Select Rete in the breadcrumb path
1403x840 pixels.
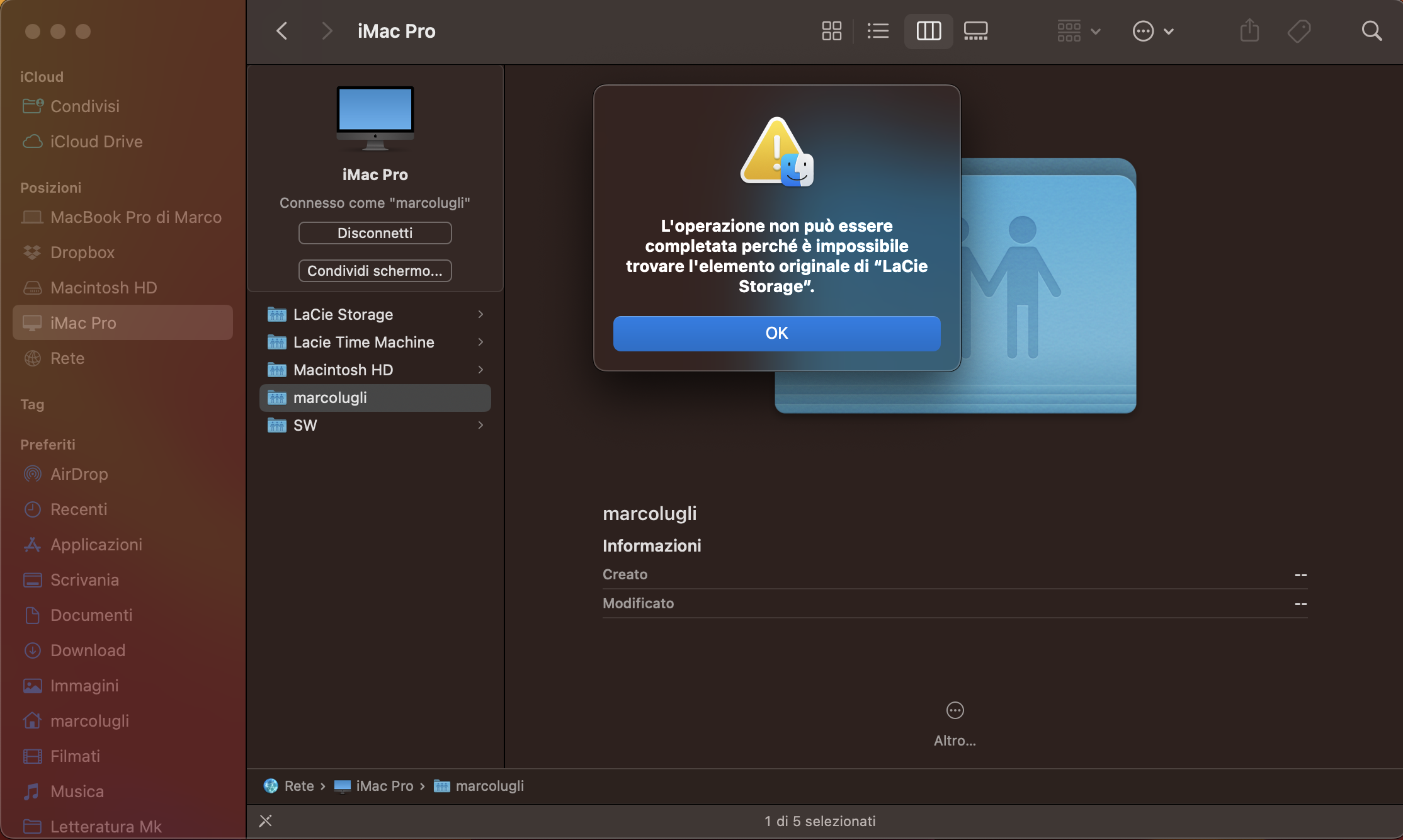coord(299,786)
